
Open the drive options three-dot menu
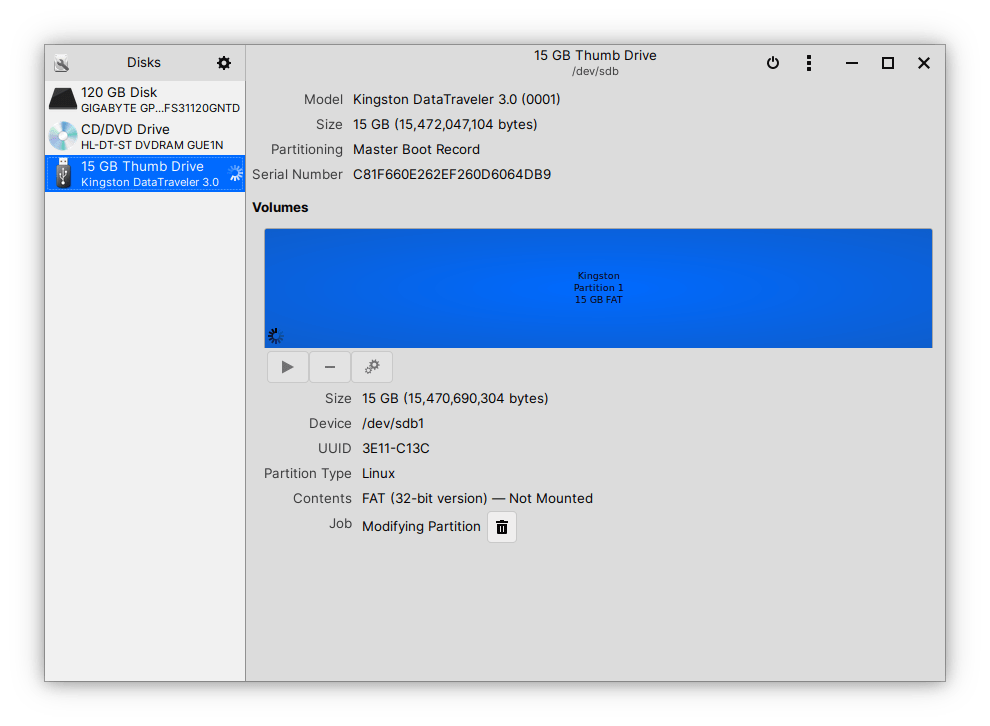[x=809, y=63]
